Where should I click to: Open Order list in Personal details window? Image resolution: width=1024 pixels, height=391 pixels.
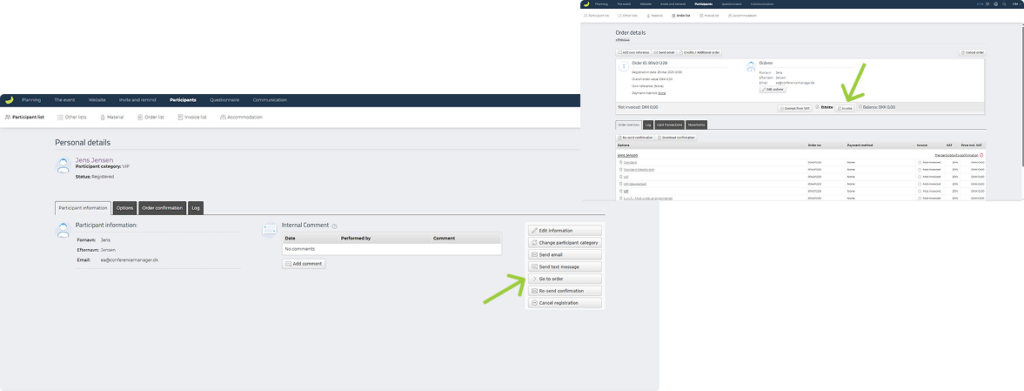click(150, 117)
